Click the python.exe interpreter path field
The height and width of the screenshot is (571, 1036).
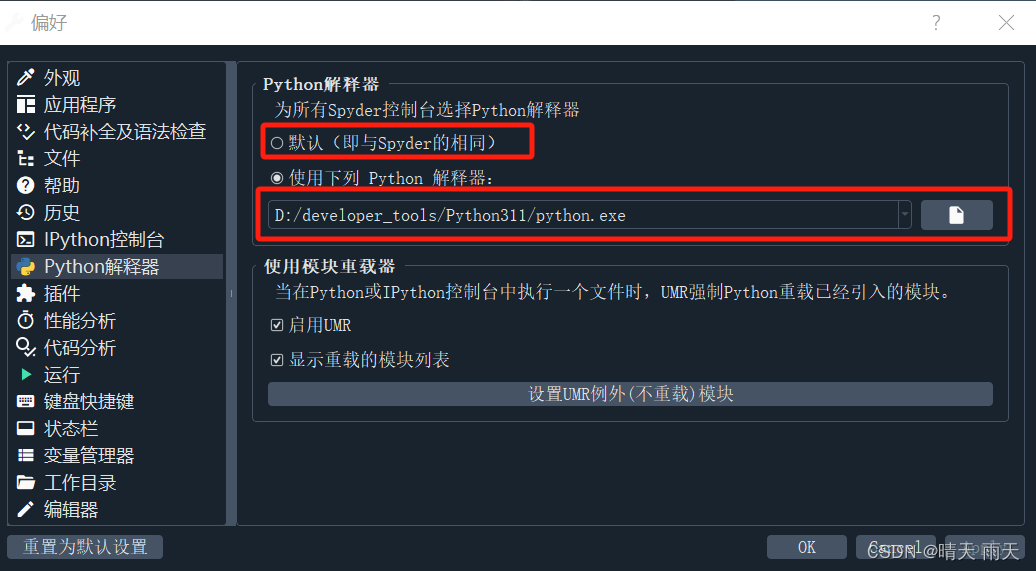pyautogui.click(x=583, y=215)
